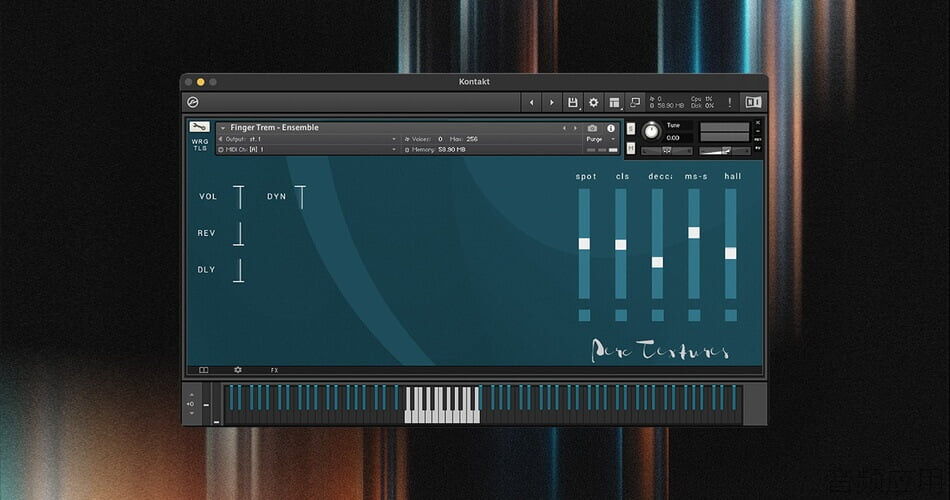This screenshot has height=500, width=950.
Task: Click the Native Instruments NI logo
Action: tap(753, 102)
